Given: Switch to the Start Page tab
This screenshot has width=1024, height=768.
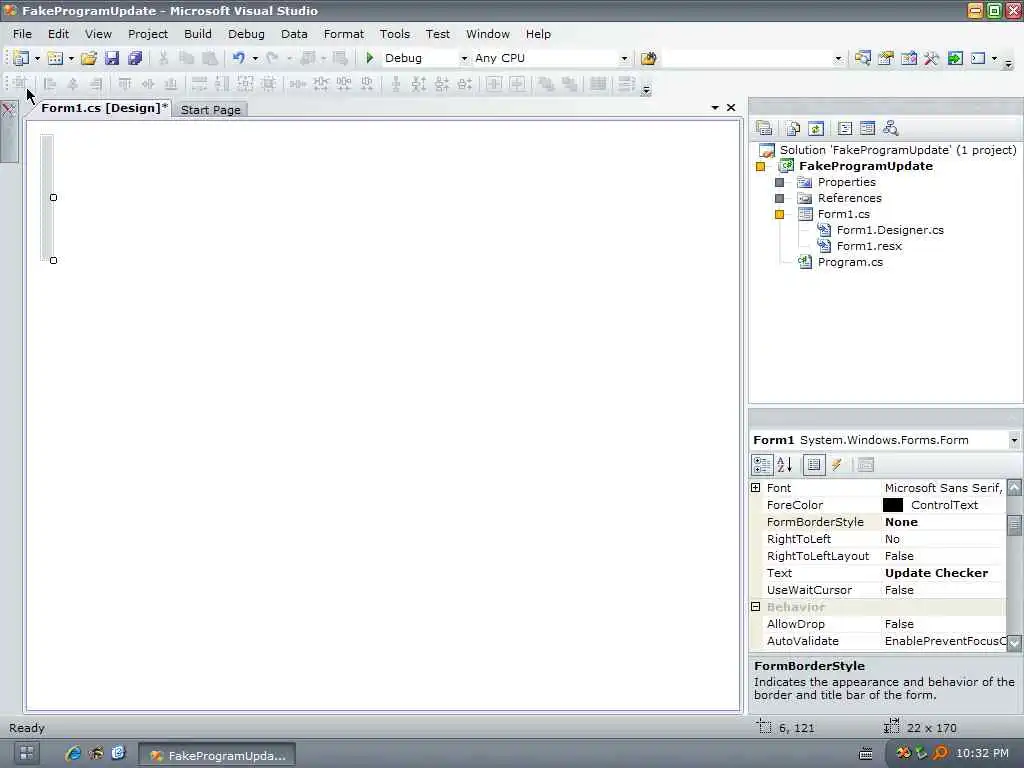Looking at the screenshot, I should click(210, 110).
